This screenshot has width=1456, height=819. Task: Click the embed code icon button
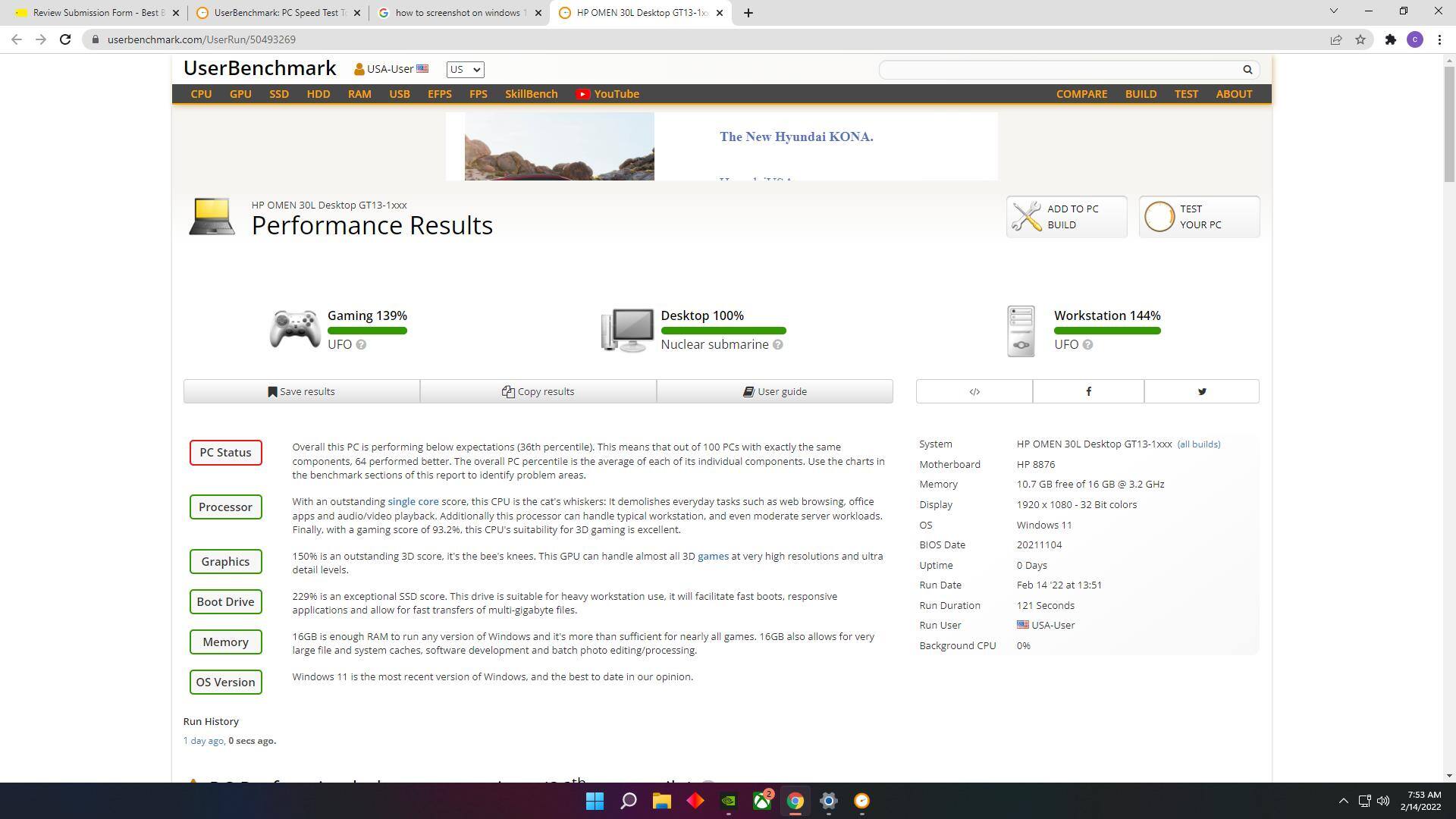click(974, 391)
